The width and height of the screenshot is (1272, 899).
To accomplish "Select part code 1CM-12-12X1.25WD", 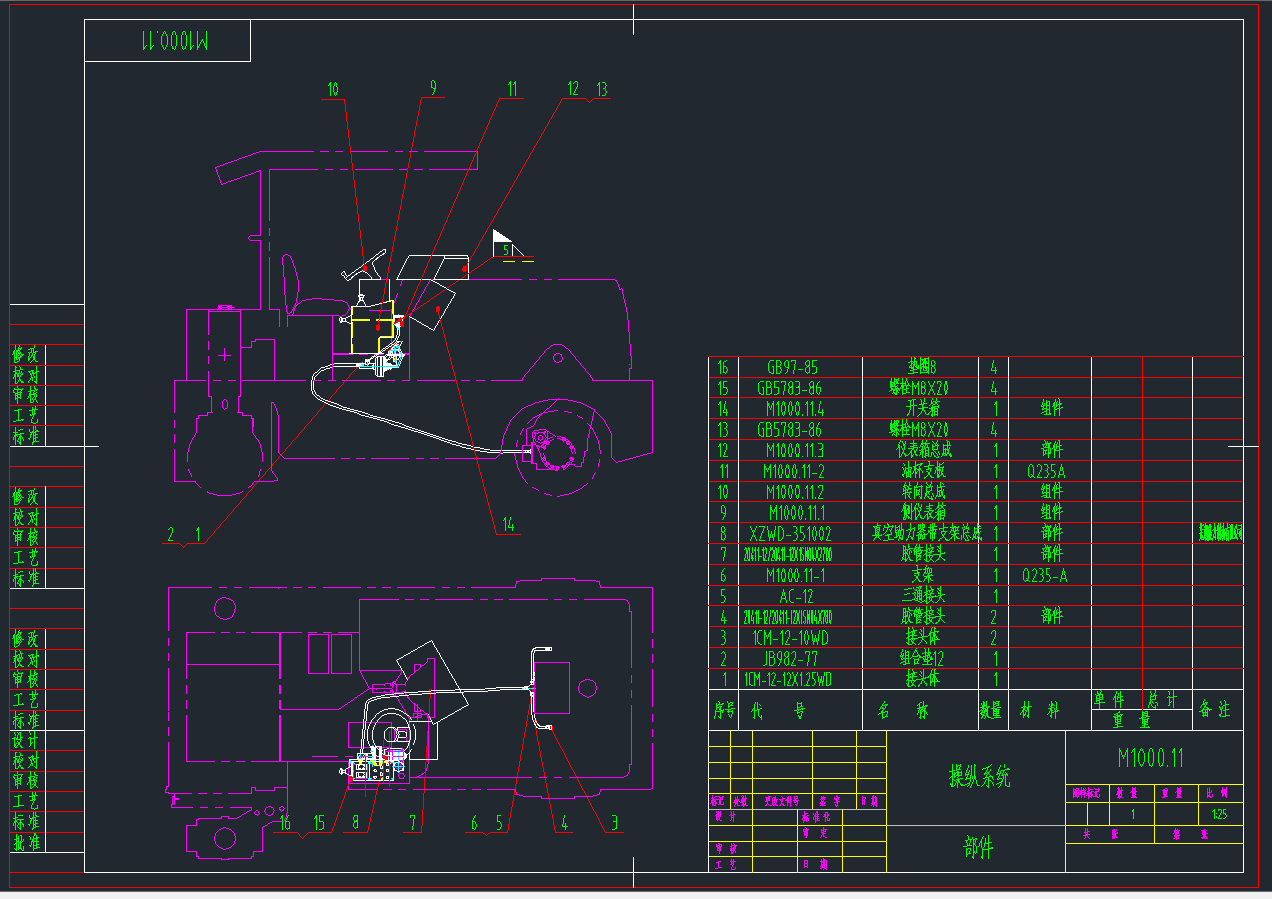I will (x=789, y=680).
